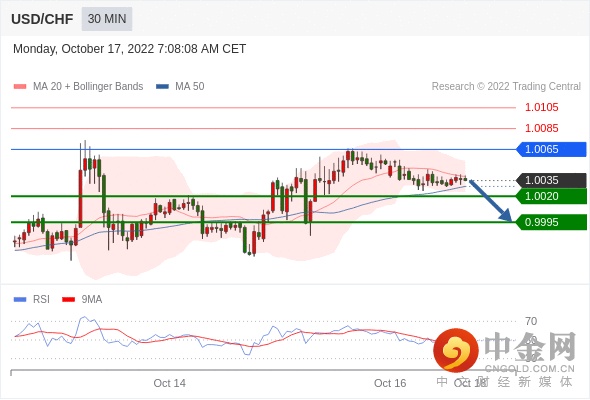Screen dimensions: 590x400
Task: Click the 1.0105 resistance level label
Action: [x=542, y=108]
